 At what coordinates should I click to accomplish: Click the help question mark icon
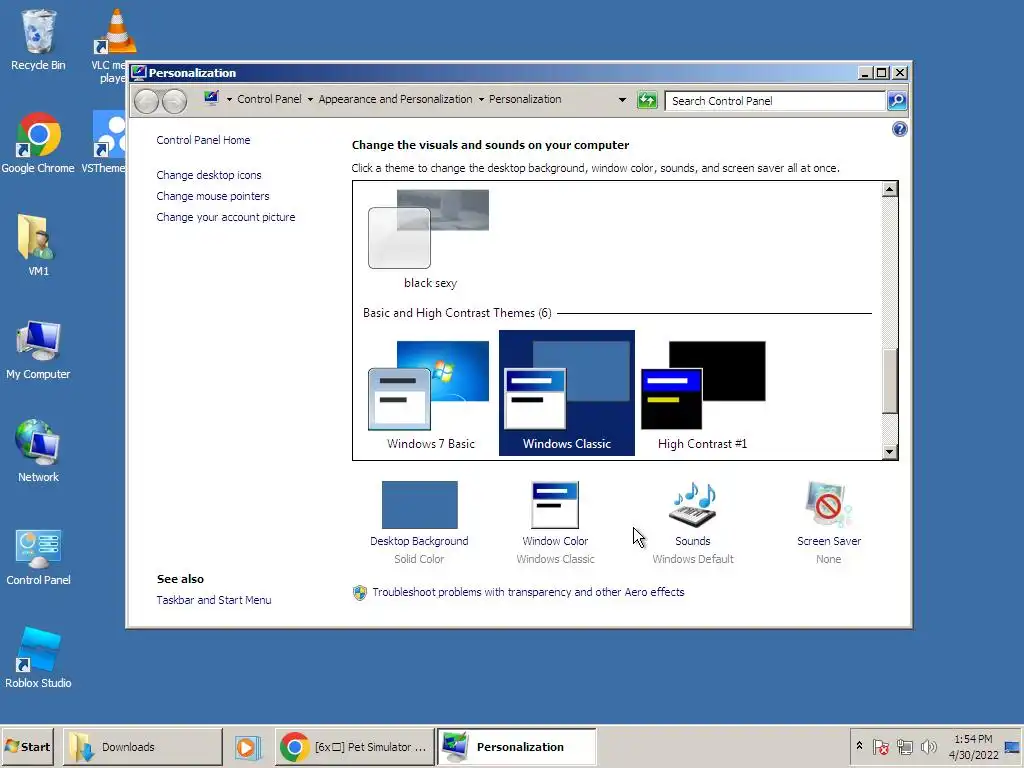(899, 129)
